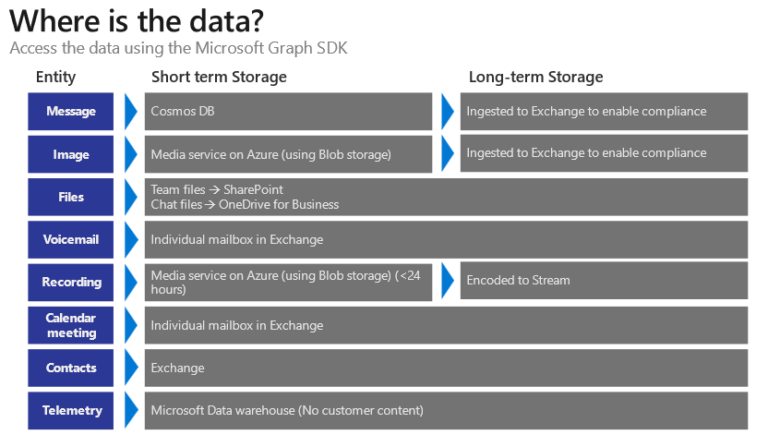Click the blue arrow next to Voicemail
768x447 pixels.
click(130, 240)
